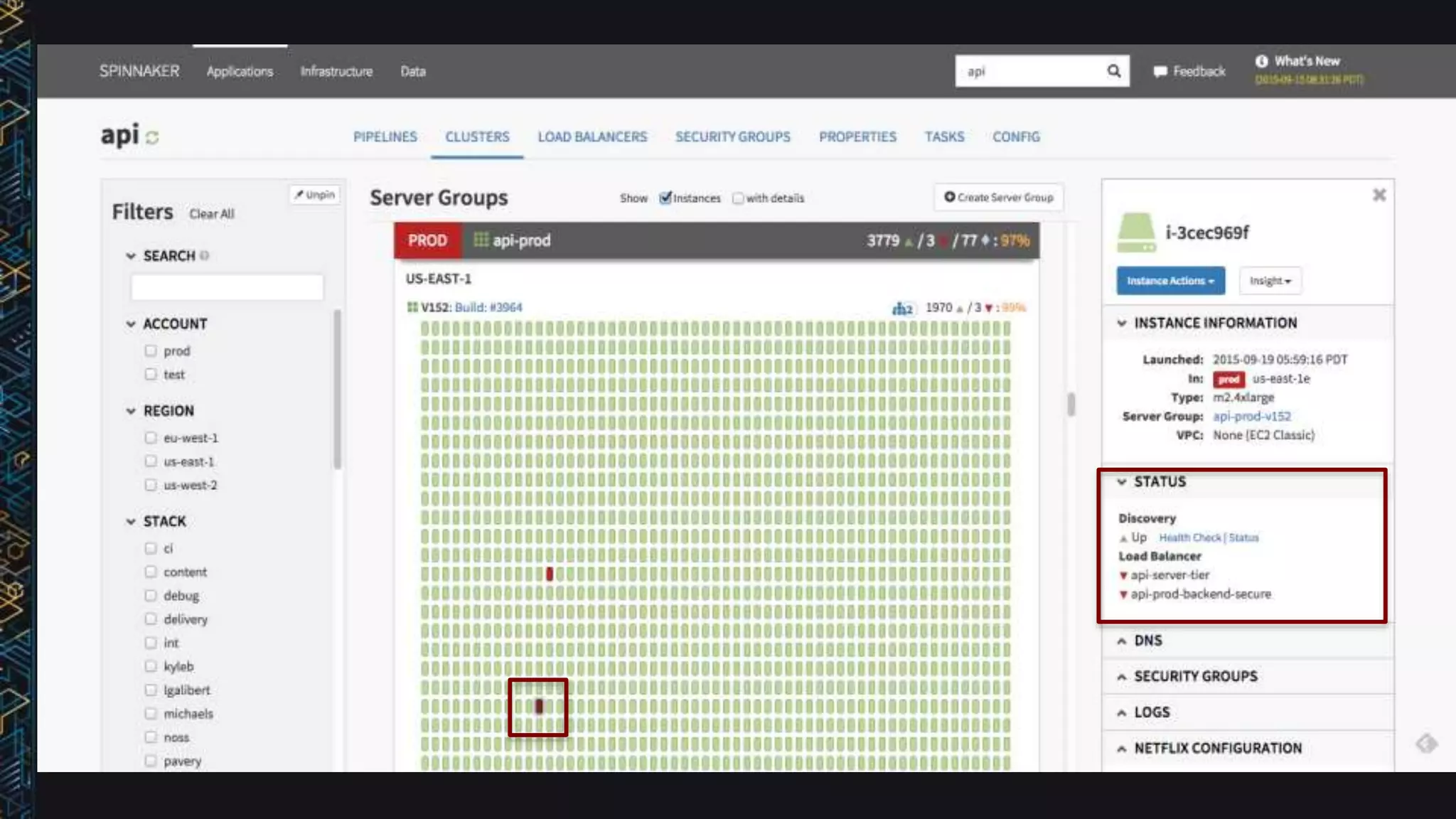The width and height of the screenshot is (1456, 819).
Task: Click Create Server Group button
Action: 998,198
